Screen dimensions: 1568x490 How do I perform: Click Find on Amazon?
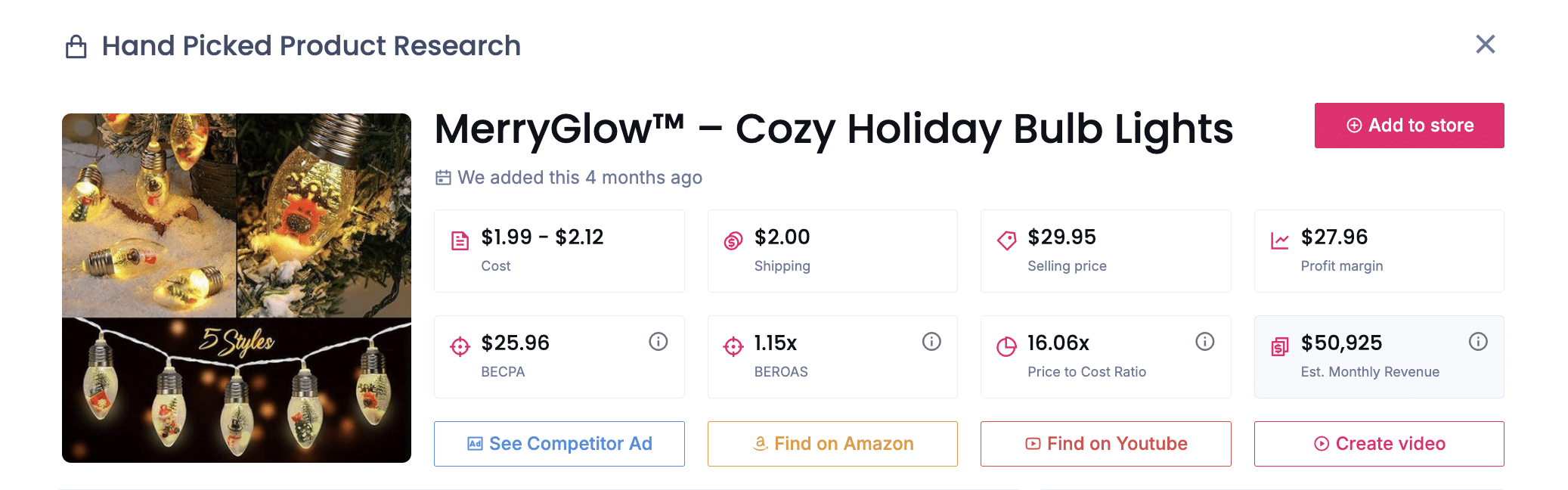click(x=832, y=444)
